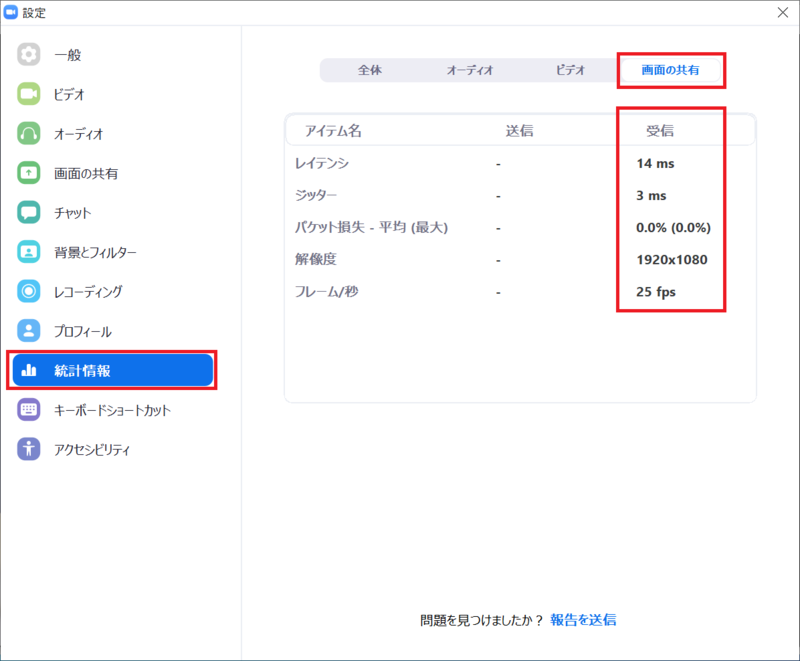
Task: Open 背景とフィルター settings label
Action: point(95,252)
